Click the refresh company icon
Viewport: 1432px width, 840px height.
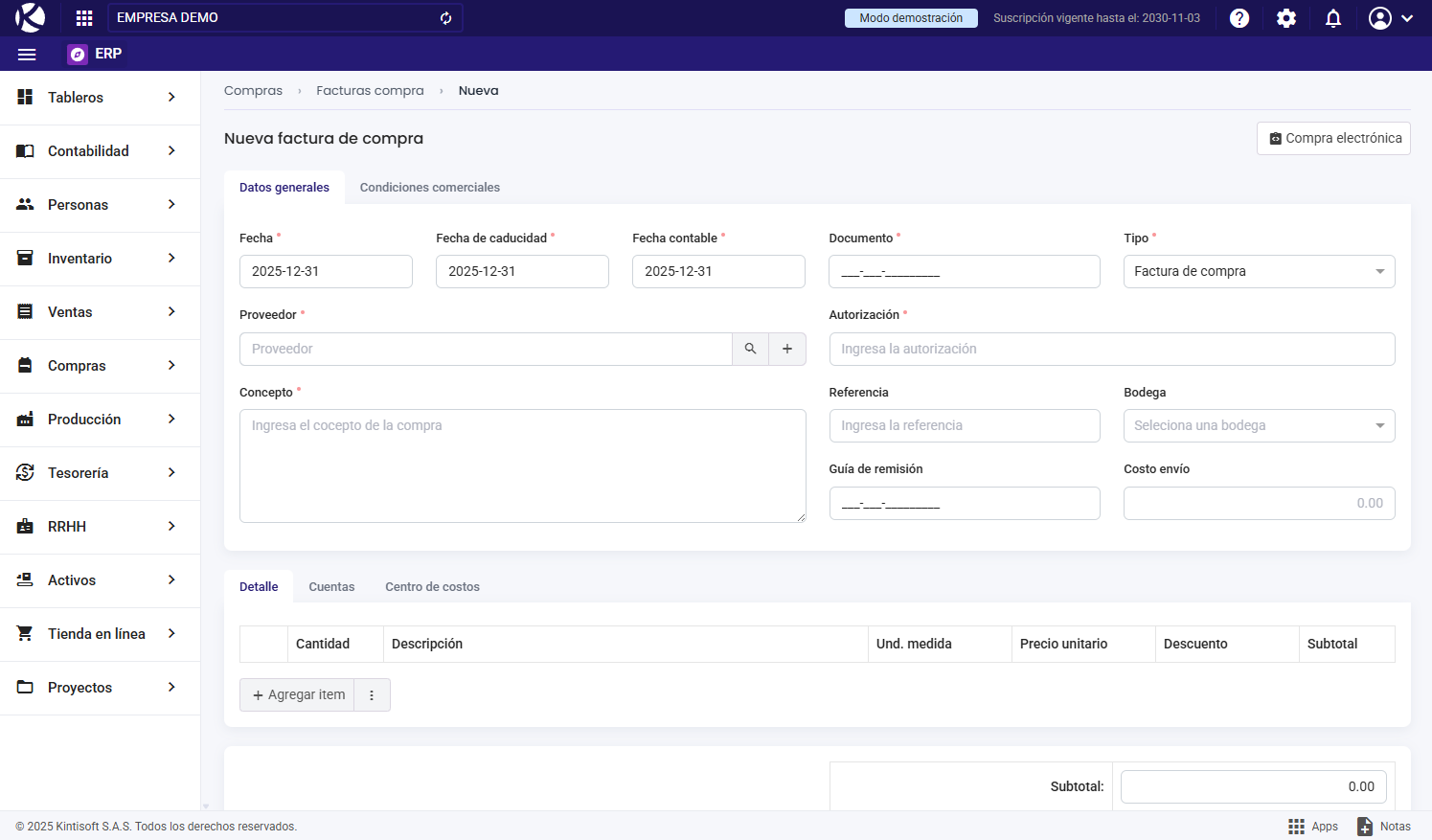click(445, 18)
